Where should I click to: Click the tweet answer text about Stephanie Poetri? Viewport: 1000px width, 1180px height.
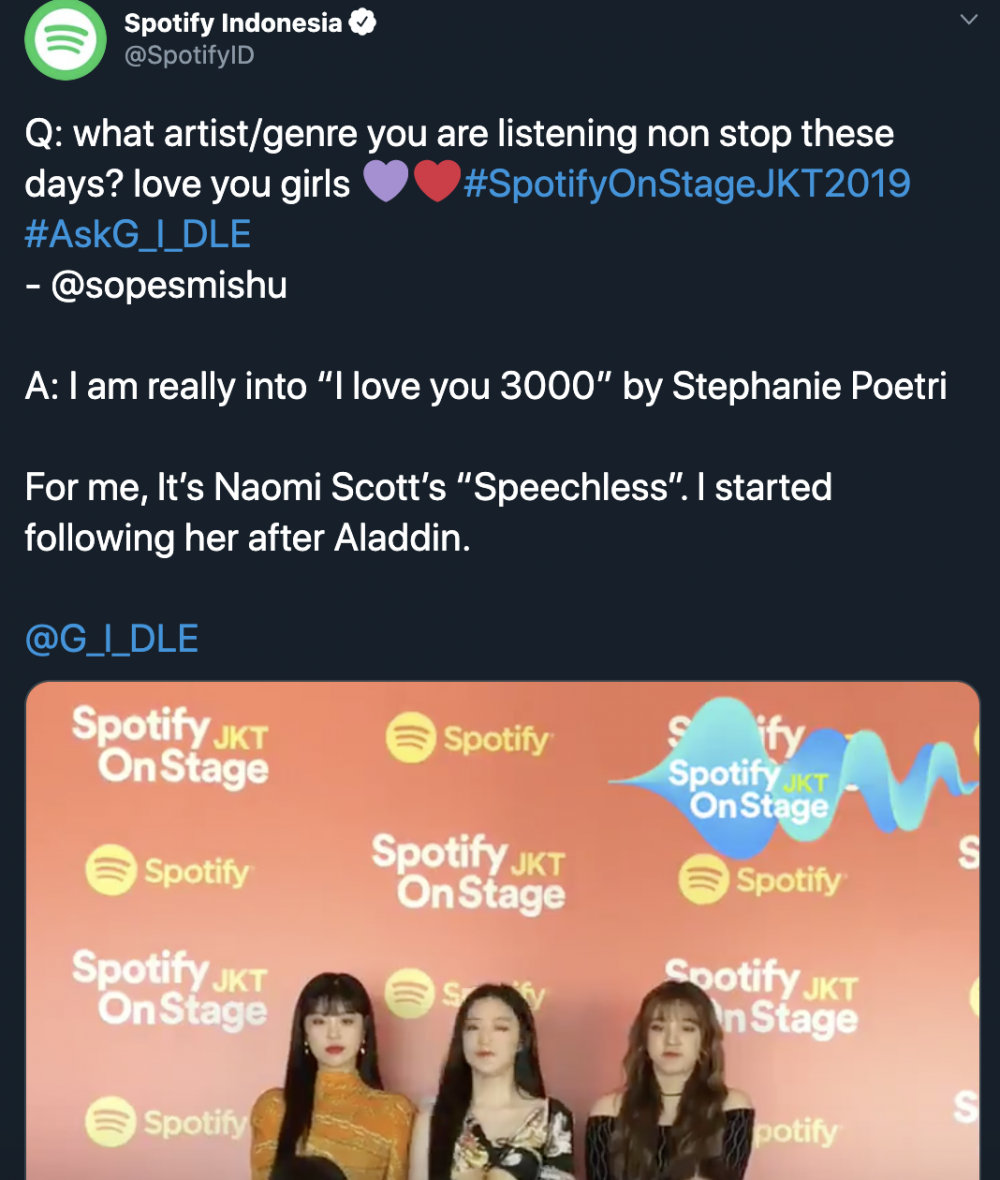(485, 386)
